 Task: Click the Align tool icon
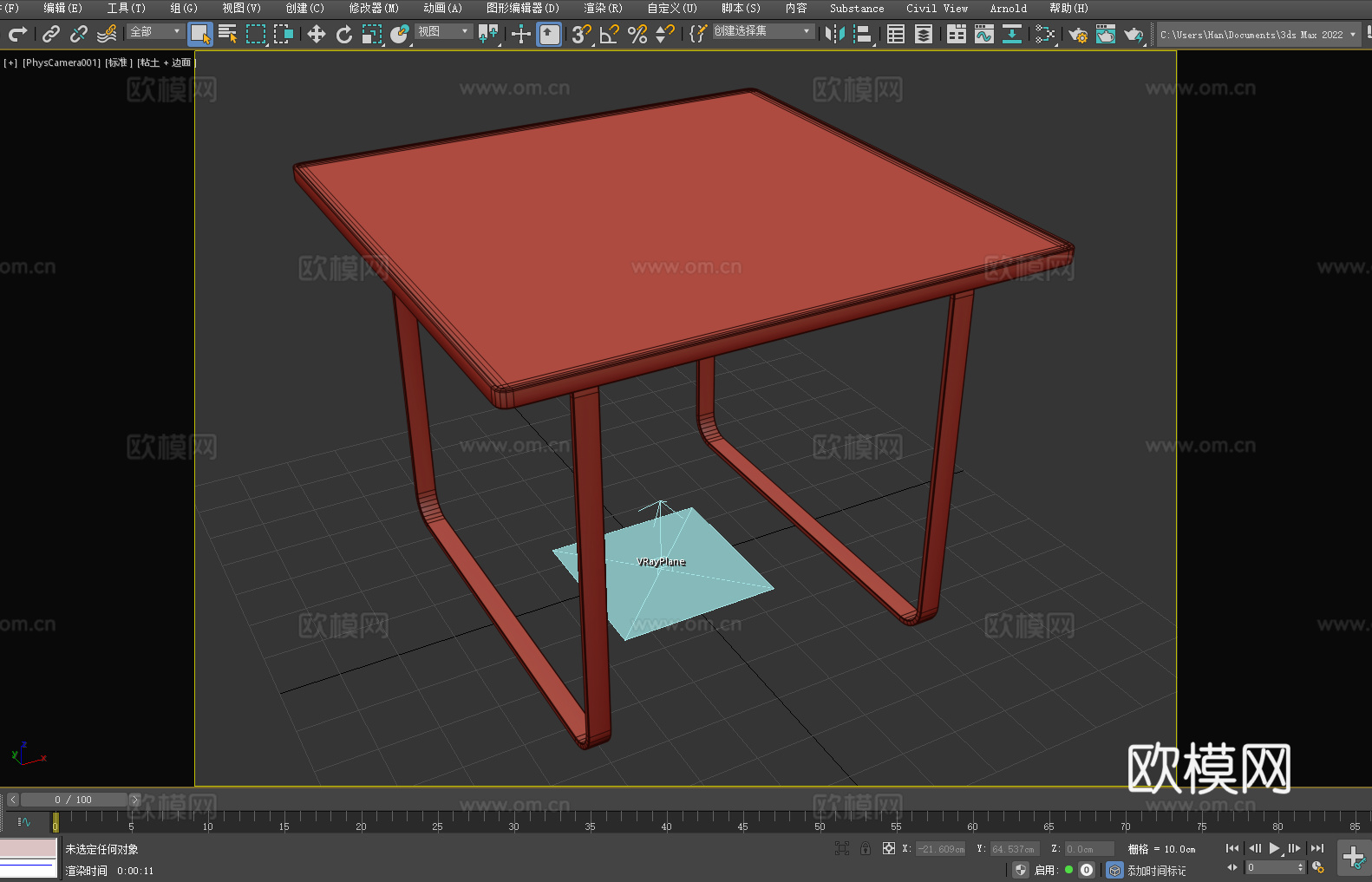coord(863,34)
